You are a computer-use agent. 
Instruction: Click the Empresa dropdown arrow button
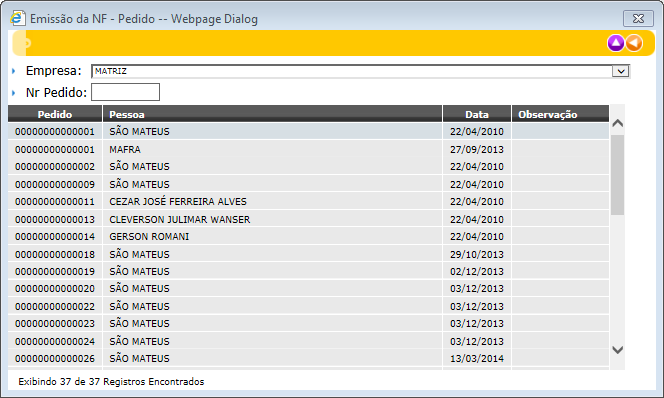(621, 71)
